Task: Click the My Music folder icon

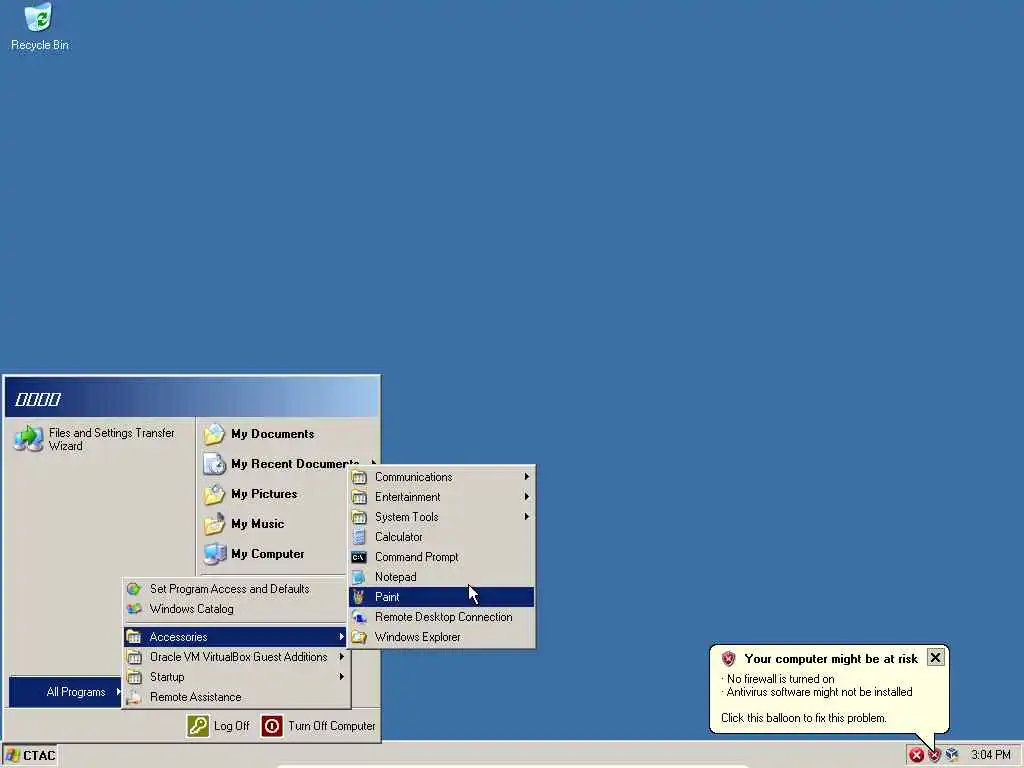Action: 214,524
